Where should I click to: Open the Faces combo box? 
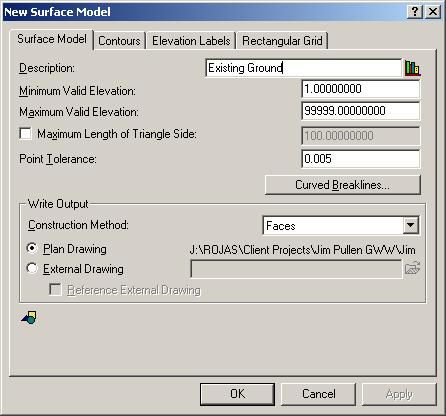pos(341,226)
